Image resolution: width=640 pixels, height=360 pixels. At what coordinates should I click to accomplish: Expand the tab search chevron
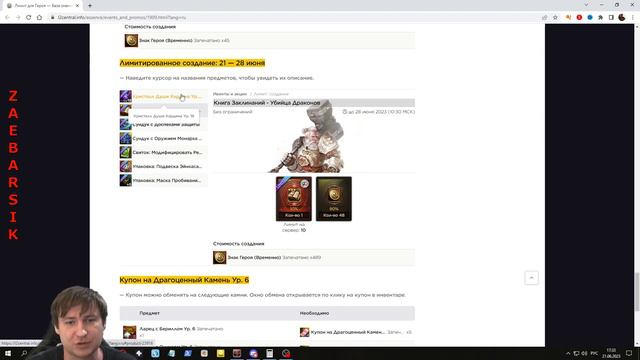click(586, 5)
